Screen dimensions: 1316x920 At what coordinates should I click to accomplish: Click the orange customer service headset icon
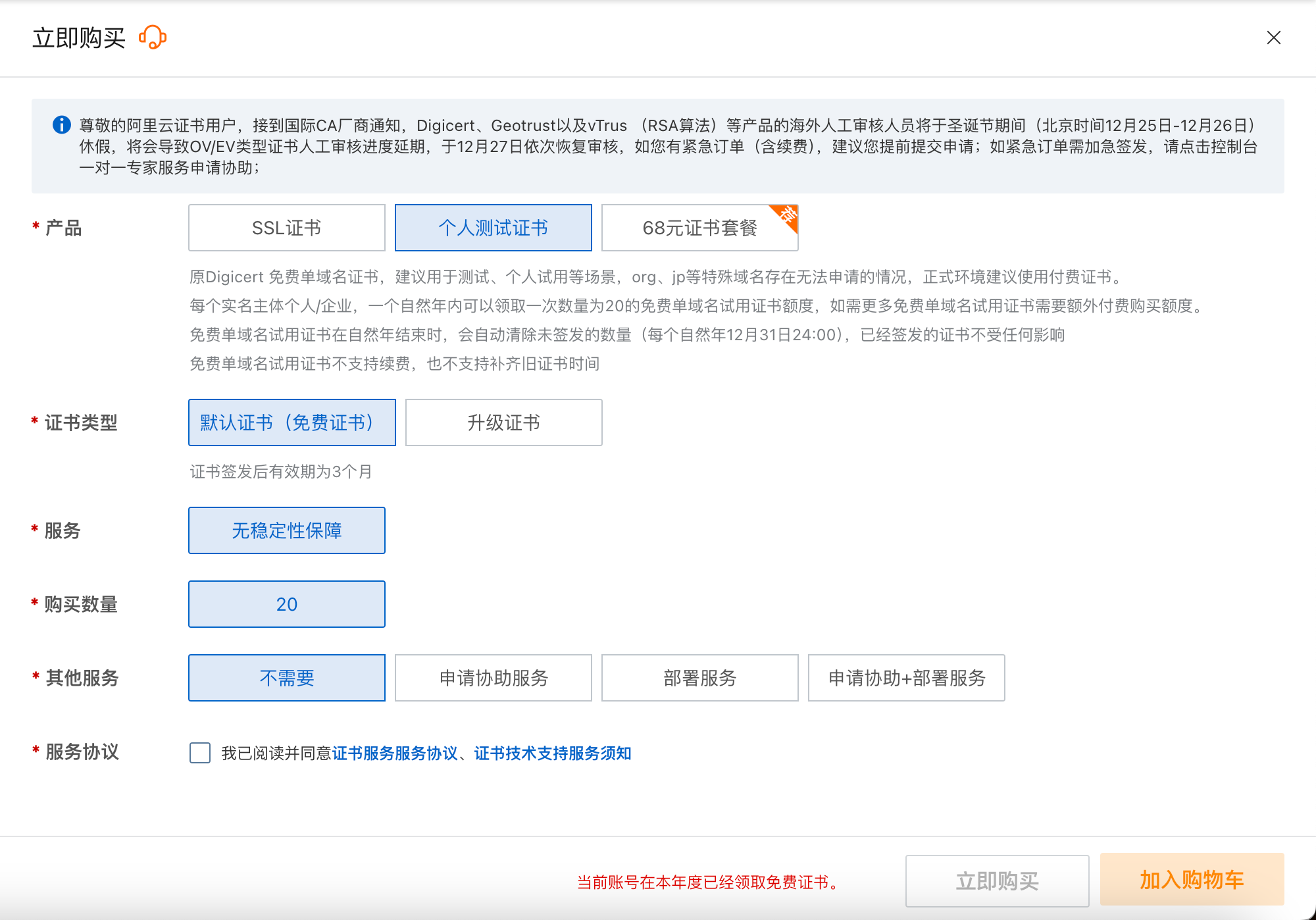tap(153, 38)
